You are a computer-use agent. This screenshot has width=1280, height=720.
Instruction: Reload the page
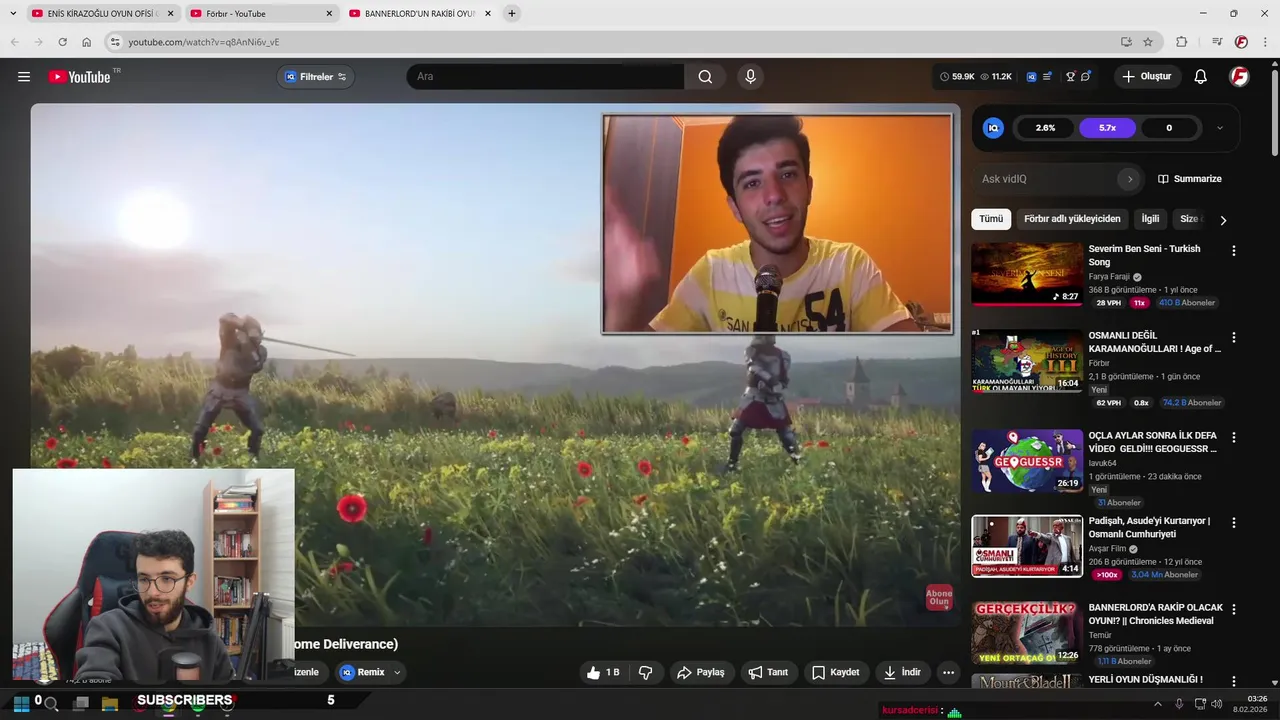[x=62, y=42]
